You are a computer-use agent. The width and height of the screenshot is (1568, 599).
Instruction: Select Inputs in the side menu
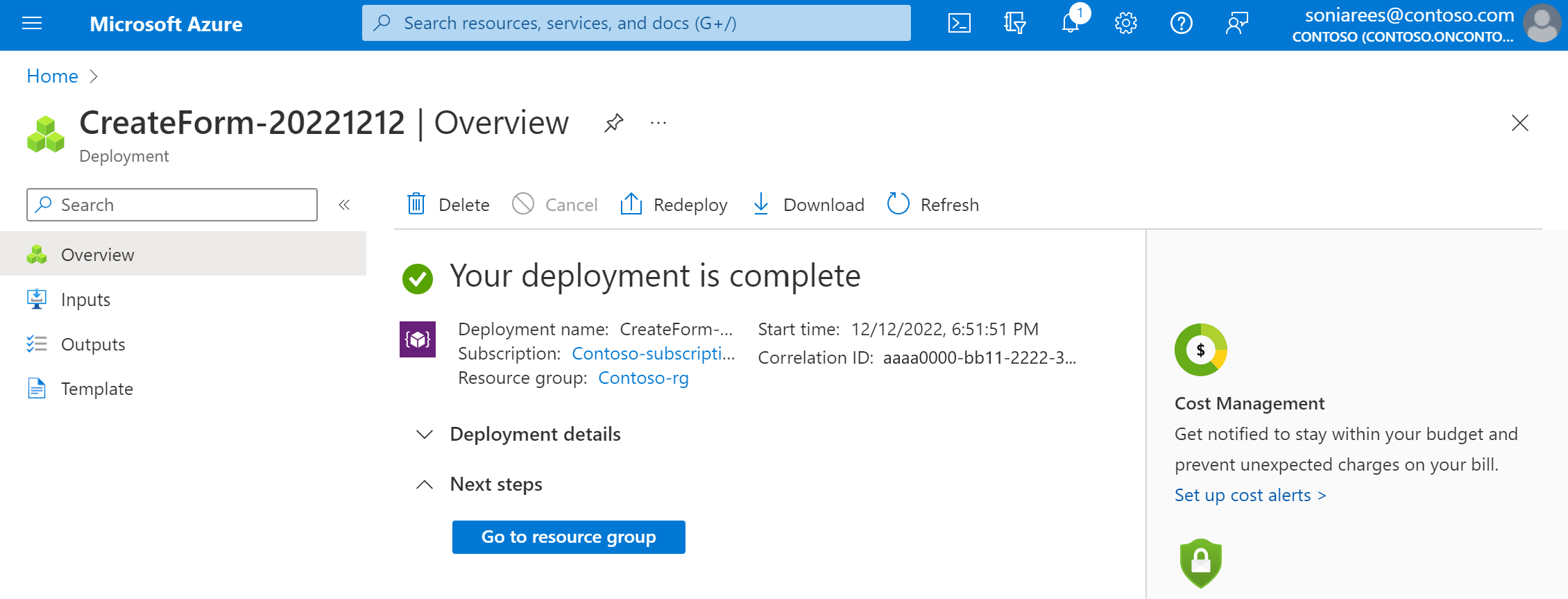coord(85,300)
